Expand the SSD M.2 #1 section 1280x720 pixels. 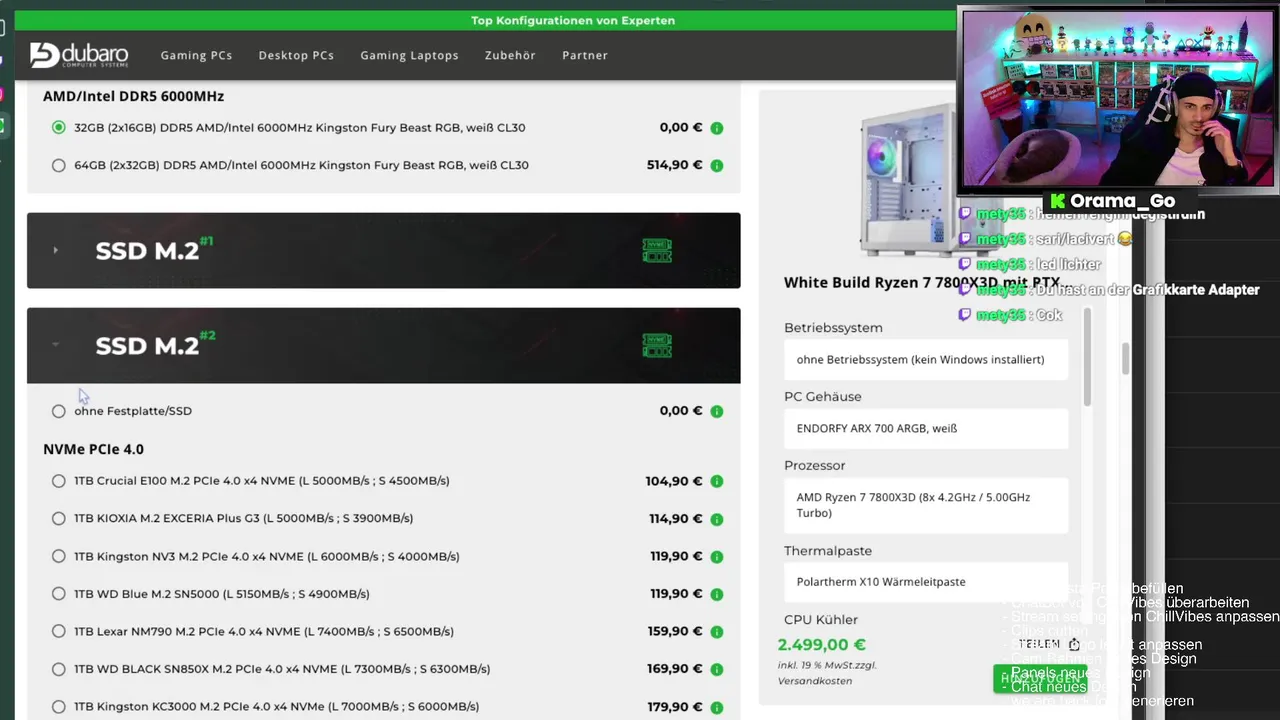click(384, 250)
